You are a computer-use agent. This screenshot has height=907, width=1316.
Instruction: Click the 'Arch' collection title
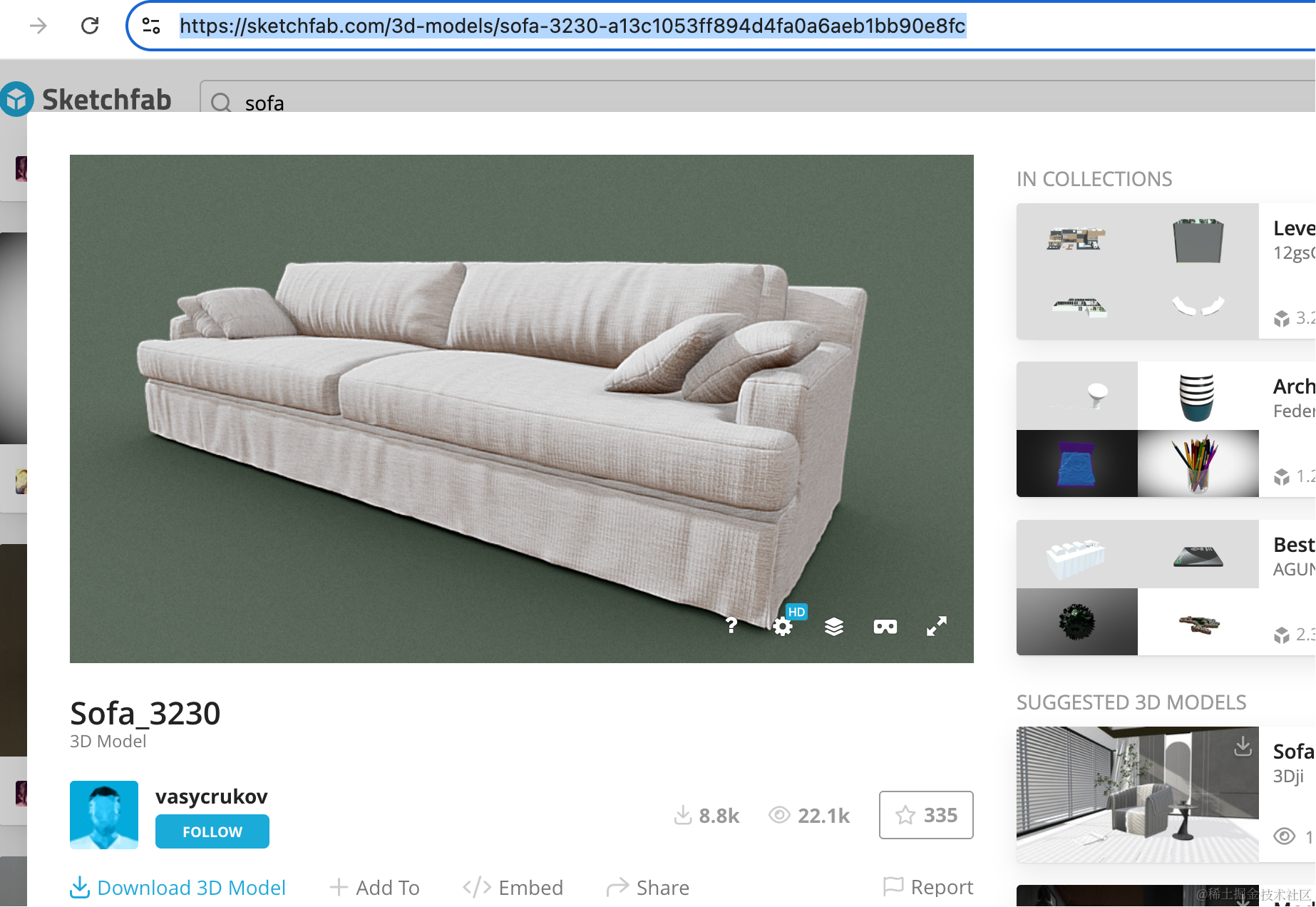click(1294, 386)
